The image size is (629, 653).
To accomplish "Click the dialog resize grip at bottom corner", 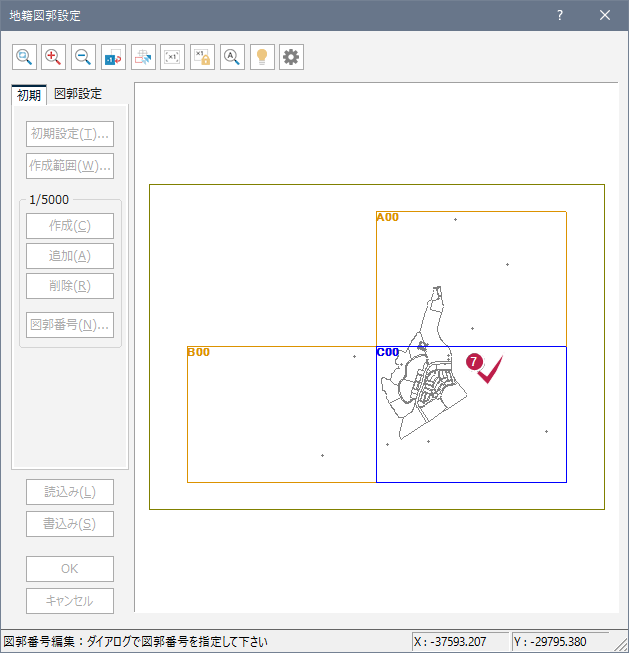I will click(619, 643).
